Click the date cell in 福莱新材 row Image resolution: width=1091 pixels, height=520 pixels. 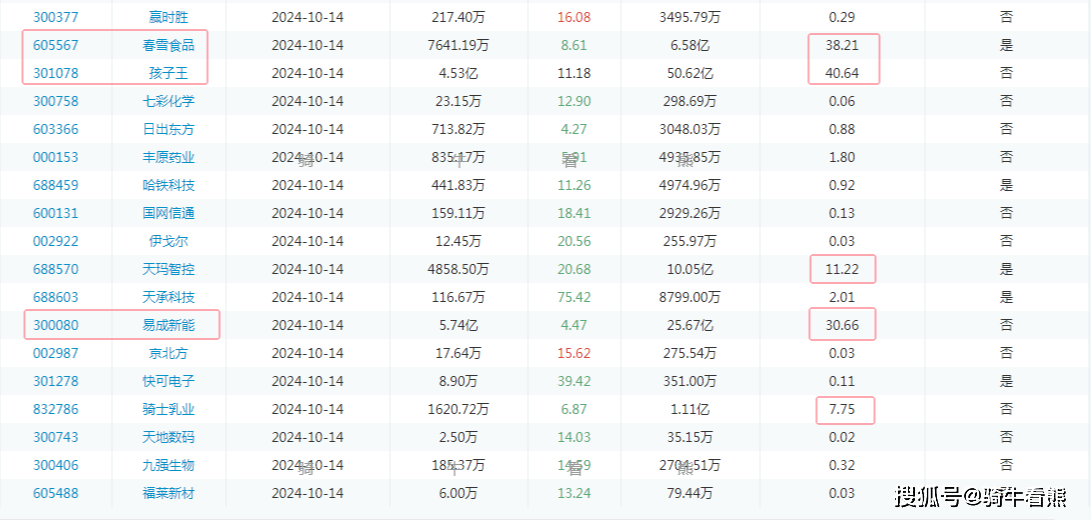[308, 493]
